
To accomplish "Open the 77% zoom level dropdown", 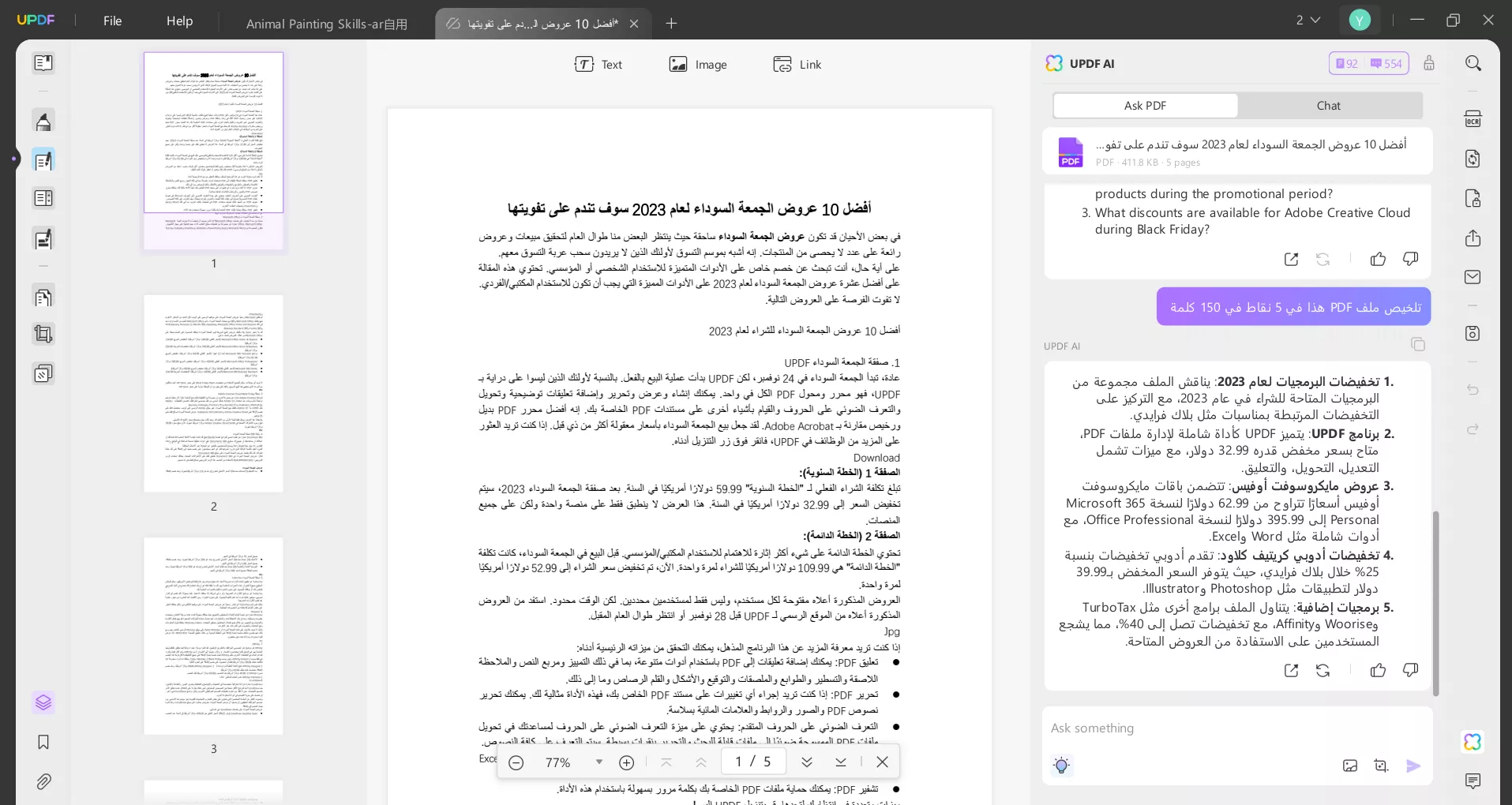I will [598, 762].
